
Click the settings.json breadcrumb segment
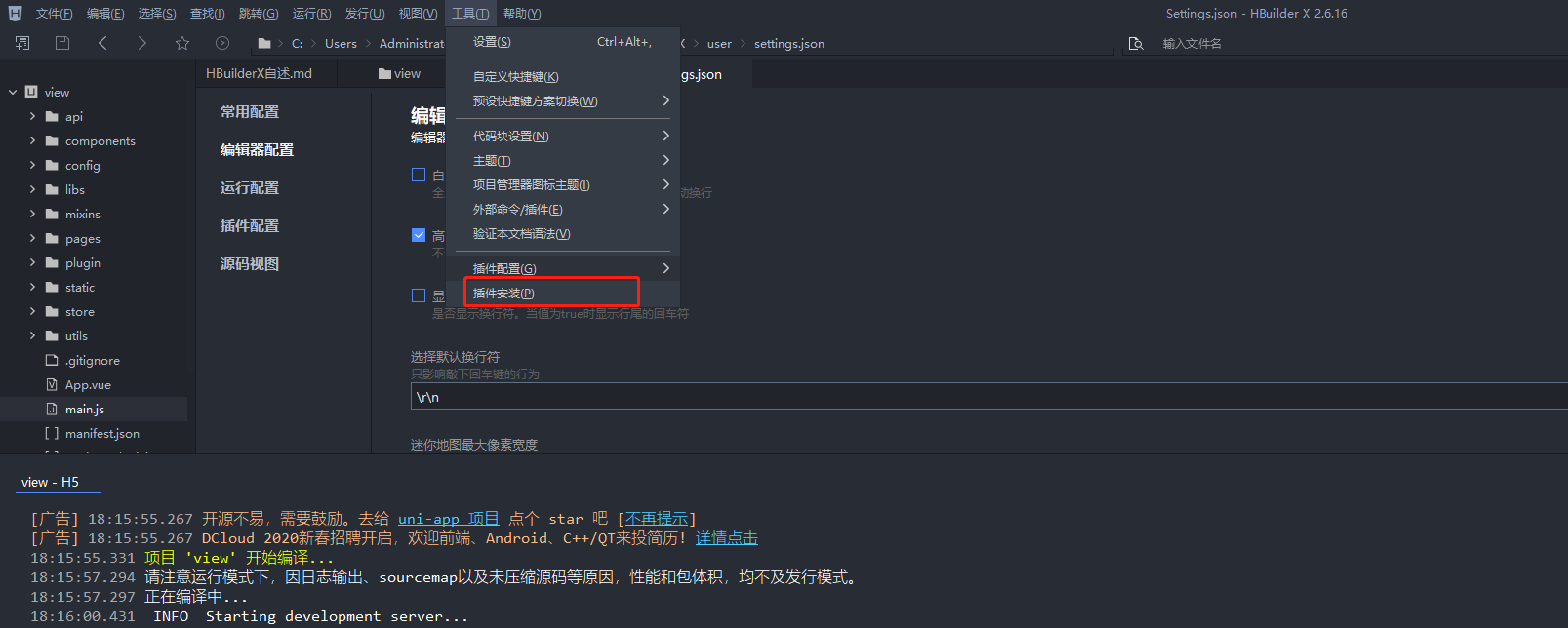(789, 43)
